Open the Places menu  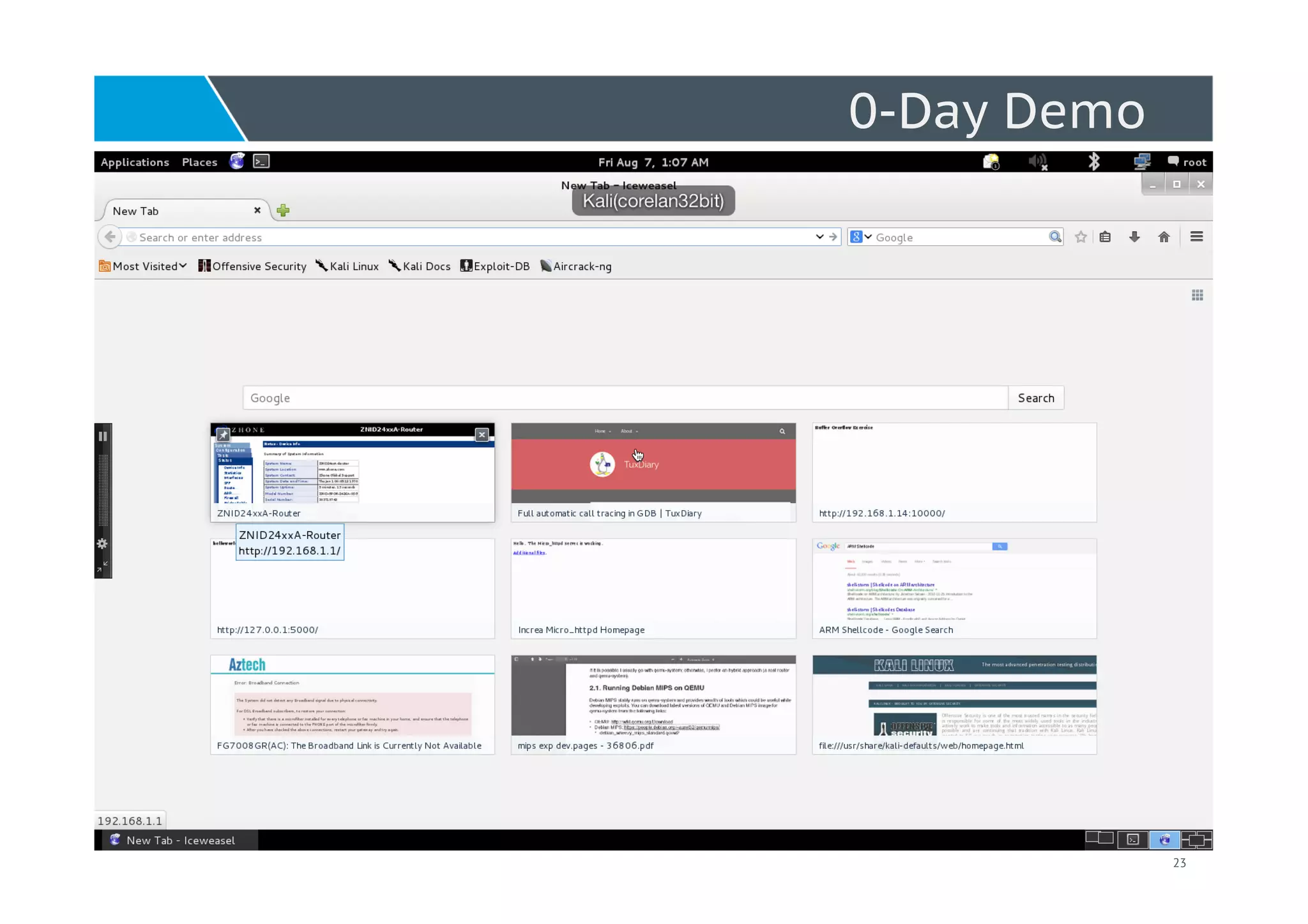(x=199, y=162)
